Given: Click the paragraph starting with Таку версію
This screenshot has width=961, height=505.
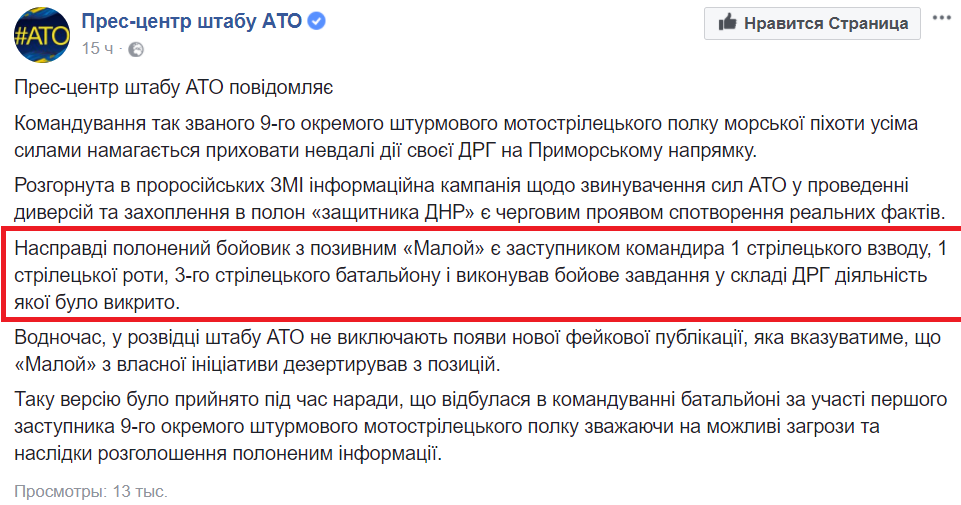Looking at the screenshot, I should [480, 427].
